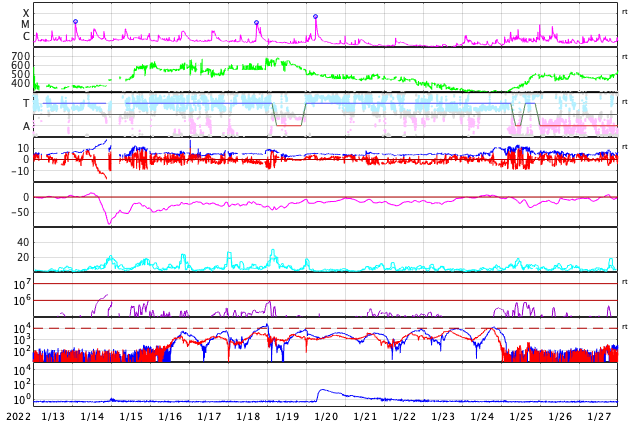634x424 pixels.
Task: Select the 1/17 date label
Action: tap(209, 416)
